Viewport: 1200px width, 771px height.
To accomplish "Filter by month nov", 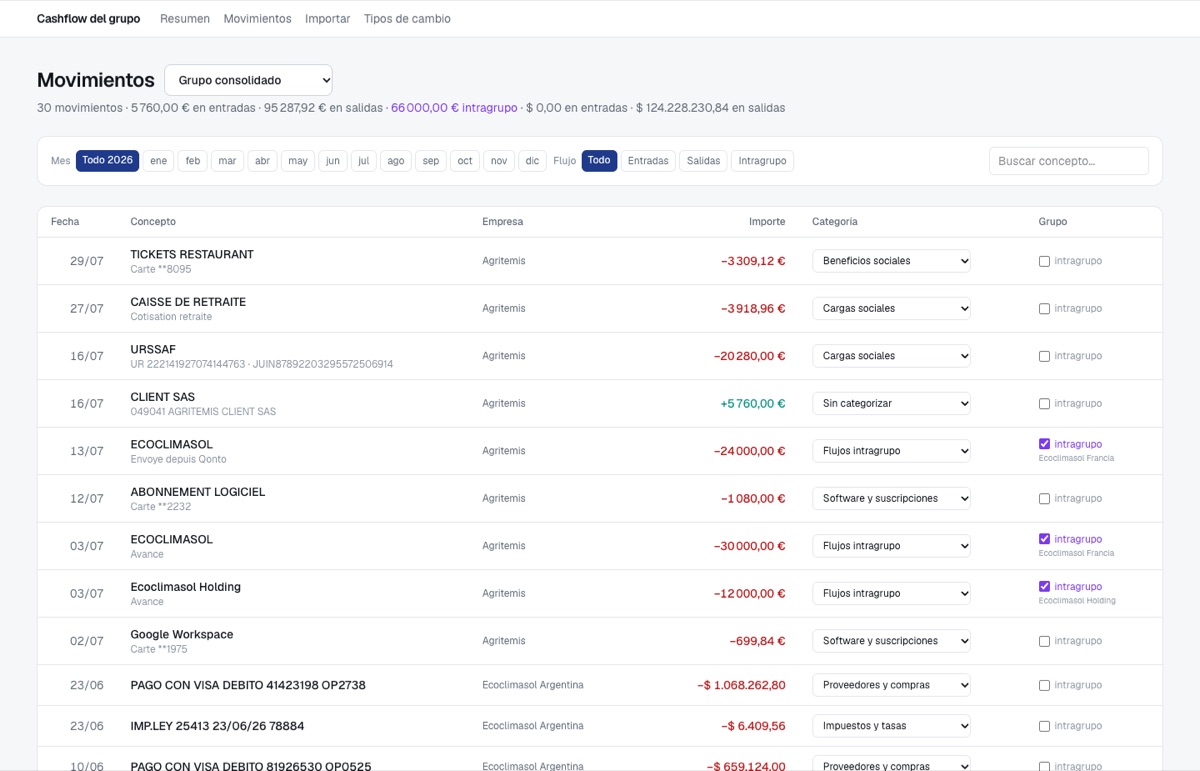I will click(x=499, y=161).
